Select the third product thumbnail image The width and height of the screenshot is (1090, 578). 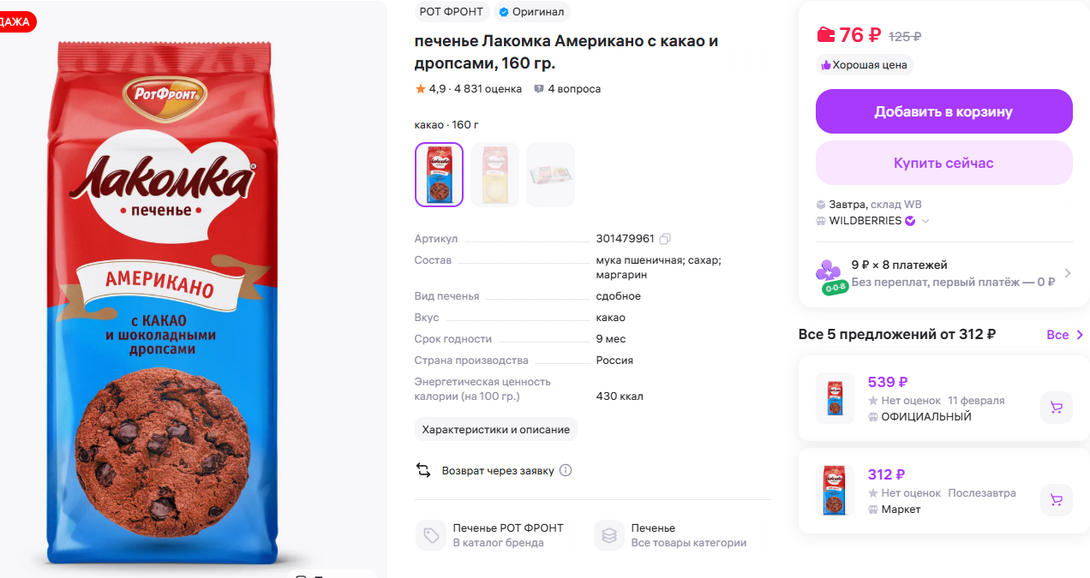click(x=551, y=175)
